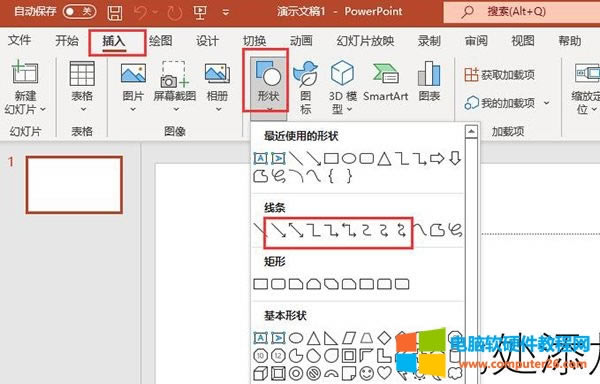Select slide 1 thumbnail
Viewport: 600px width, 384px height.
pos(74,184)
